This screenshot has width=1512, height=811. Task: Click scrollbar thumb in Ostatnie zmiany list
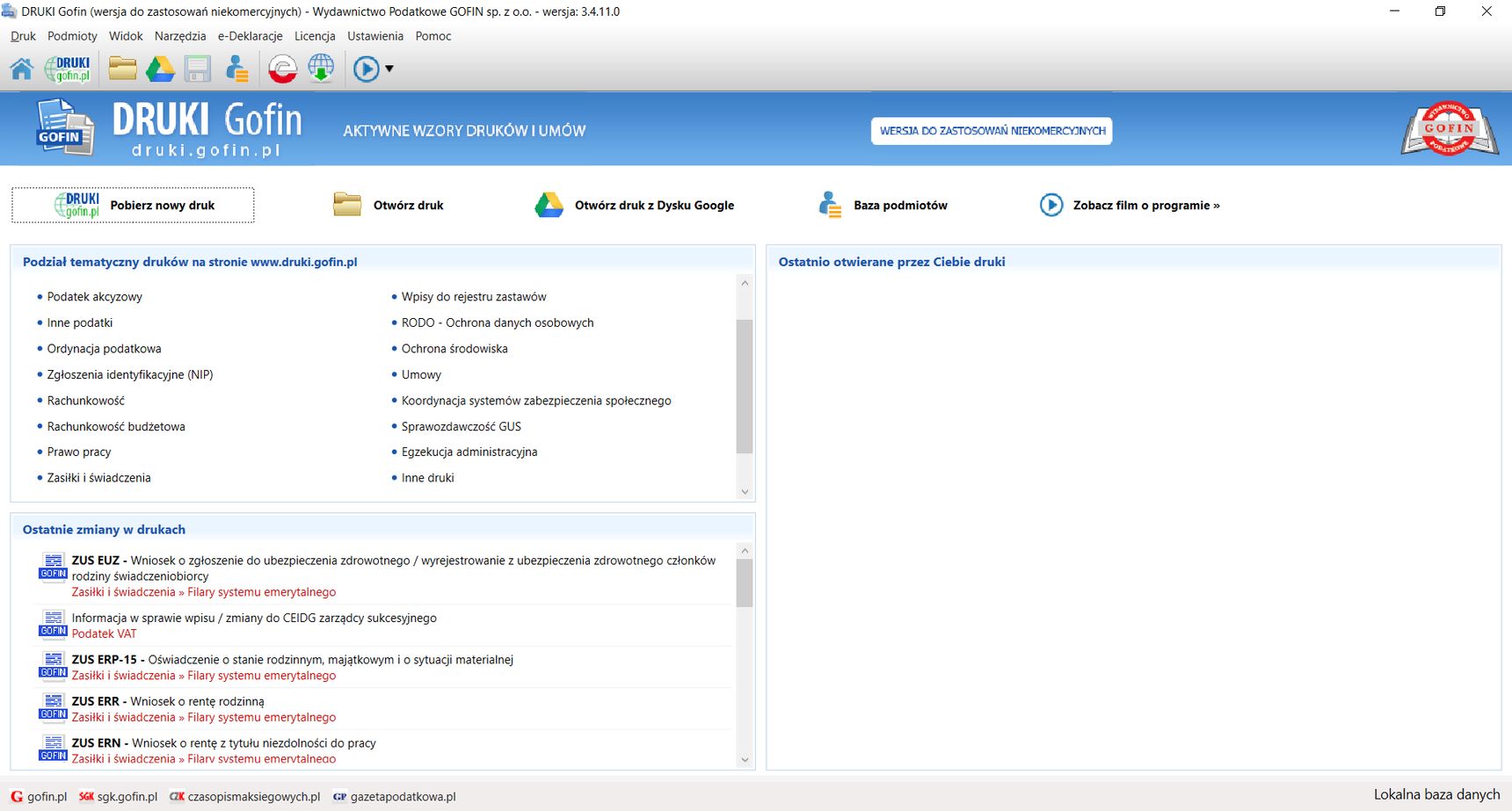pos(745,583)
